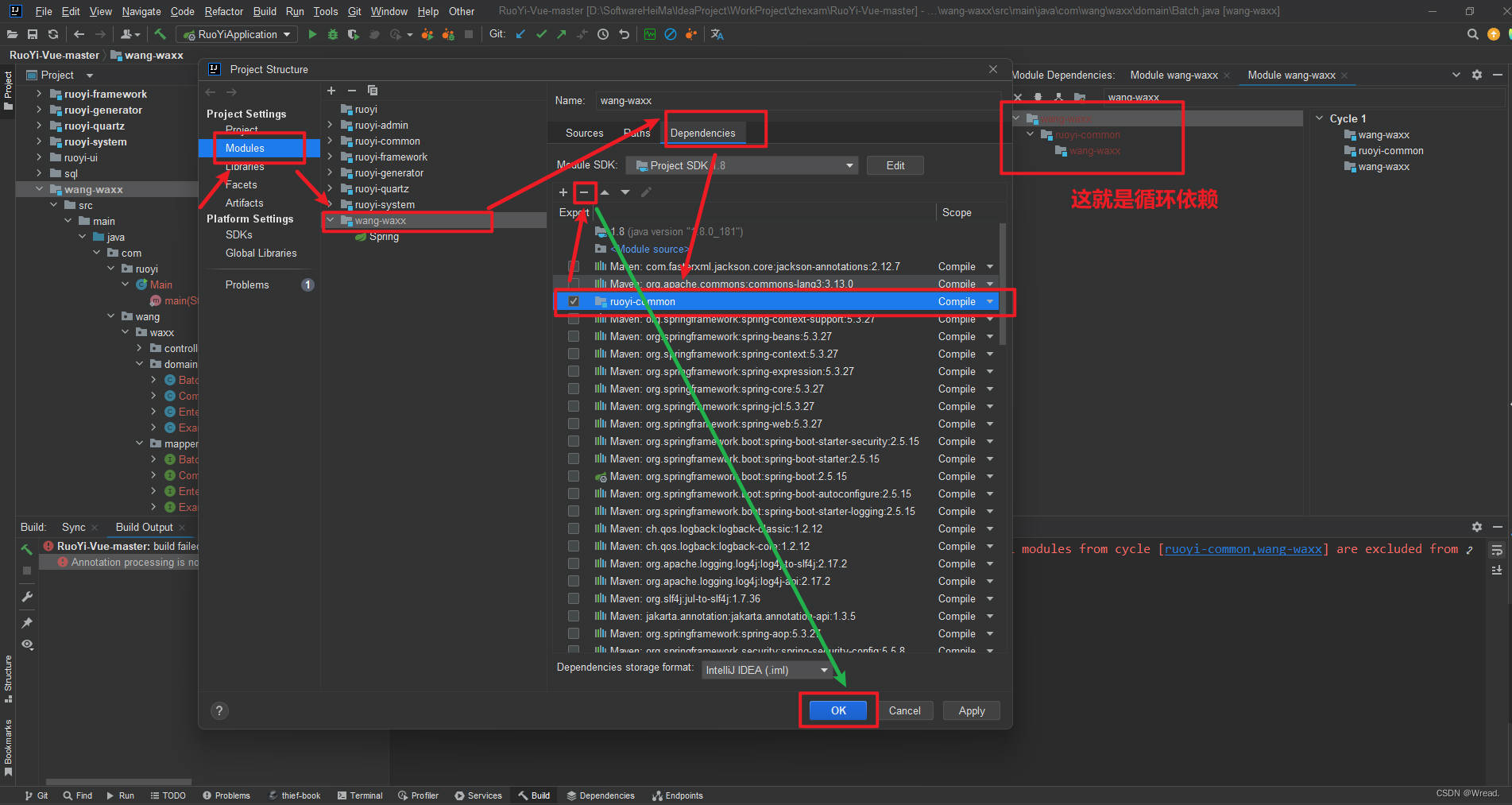Image resolution: width=1512 pixels, height=805 pixels.
Task: Click the Cancel button
Action: (904, 710)
